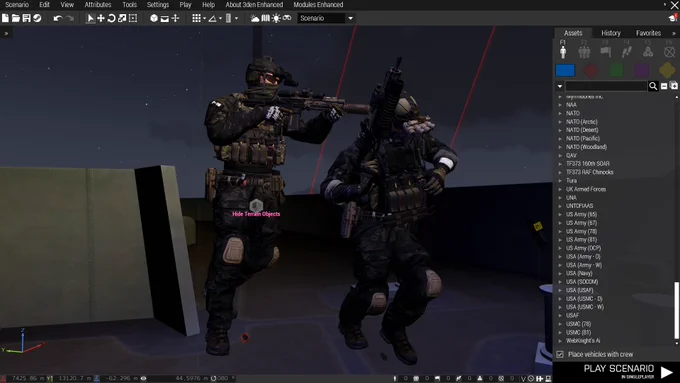The image size is (680, 383).
Task: Switch to the Assets tab
Action: click(x=573, y=33)
